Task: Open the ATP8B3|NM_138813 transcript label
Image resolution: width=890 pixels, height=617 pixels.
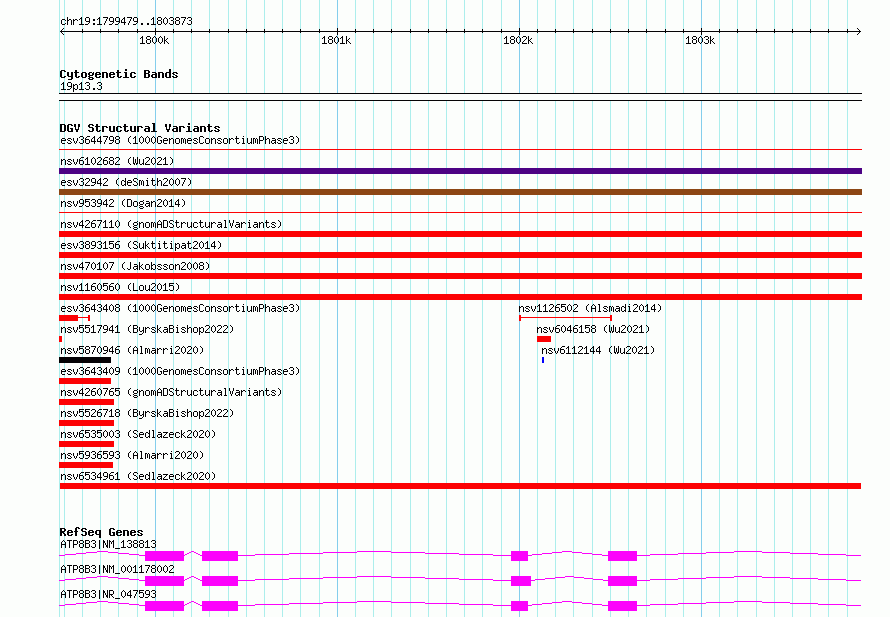Action: (x=108, y=544)
